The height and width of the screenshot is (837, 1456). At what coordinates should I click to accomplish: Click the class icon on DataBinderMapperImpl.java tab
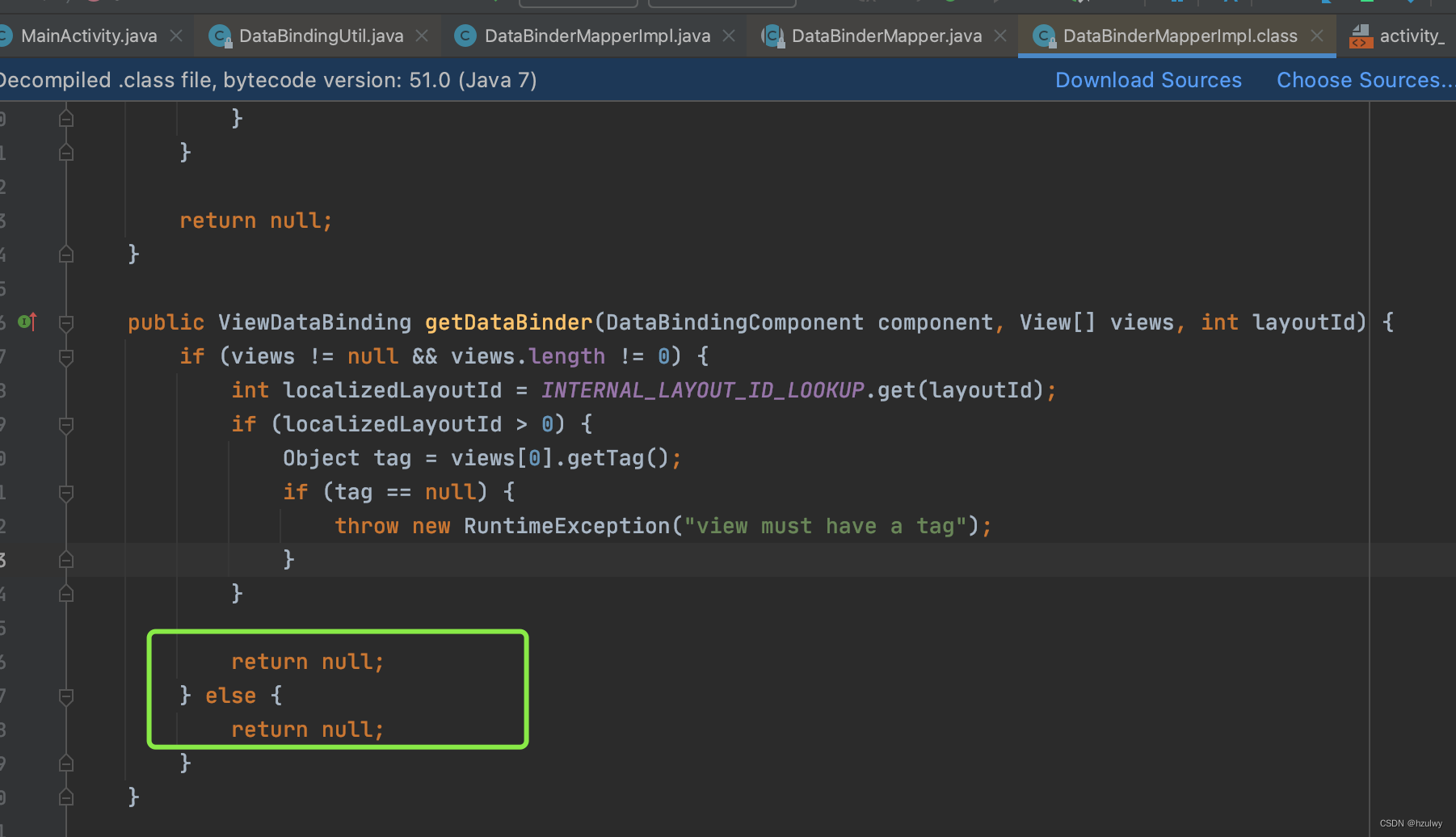click(465, 36)
